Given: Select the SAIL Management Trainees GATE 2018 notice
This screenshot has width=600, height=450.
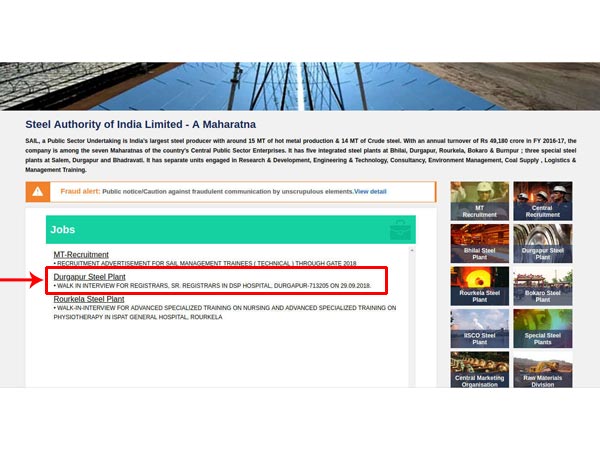Looking at the screenshot, I should click(x=205, y=263).
